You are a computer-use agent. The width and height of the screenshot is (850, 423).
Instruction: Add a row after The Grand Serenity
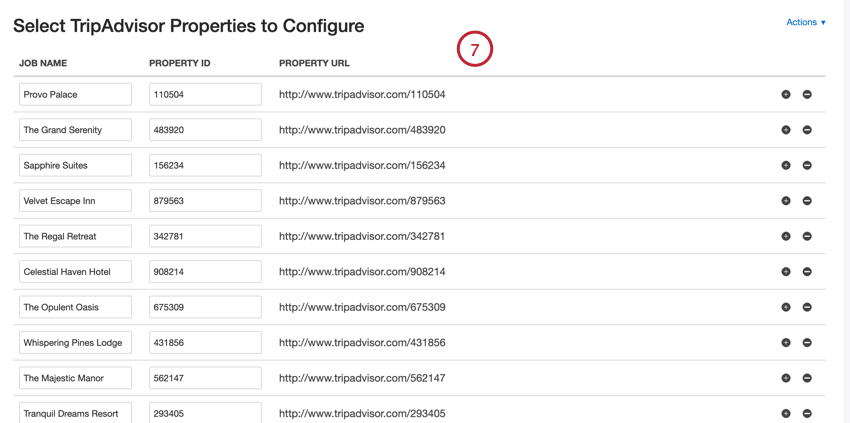[786, 130]
